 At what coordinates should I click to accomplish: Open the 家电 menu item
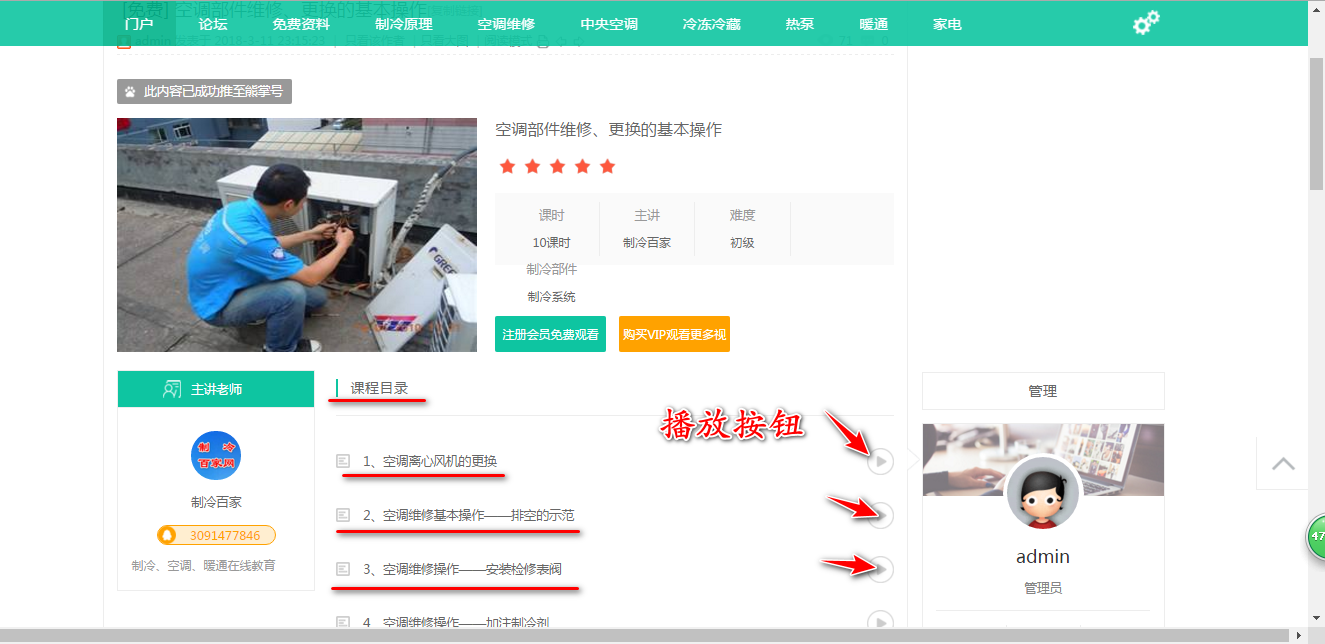(947, 24)
